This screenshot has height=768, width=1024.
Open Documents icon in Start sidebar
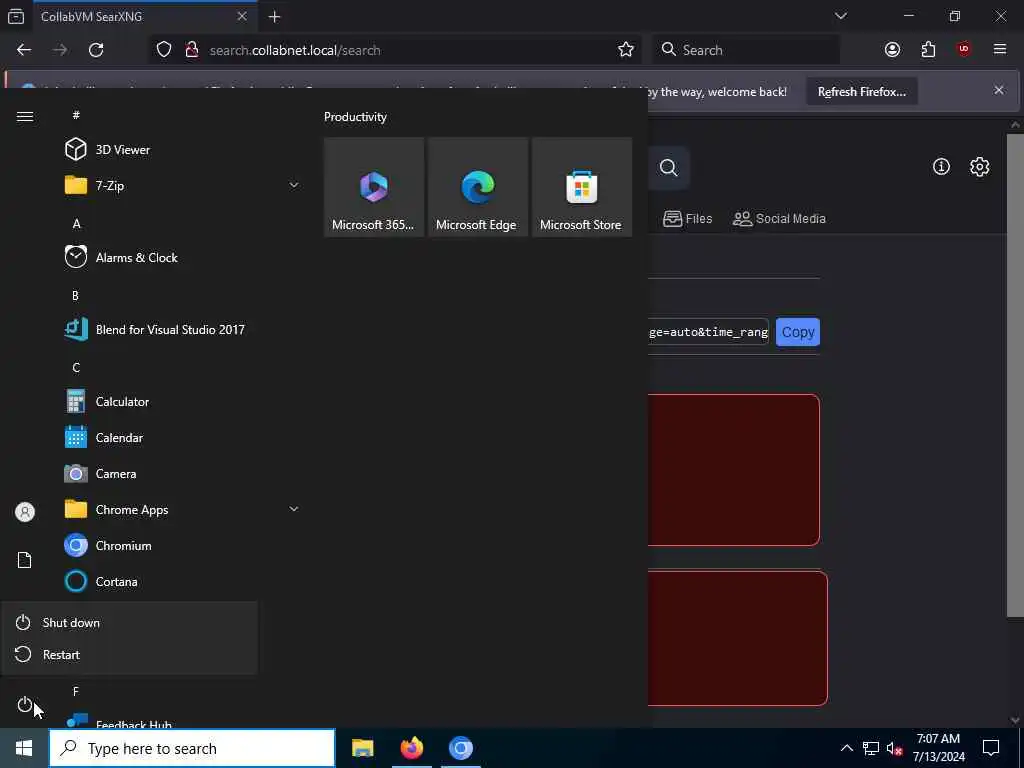tap(25, 560)
